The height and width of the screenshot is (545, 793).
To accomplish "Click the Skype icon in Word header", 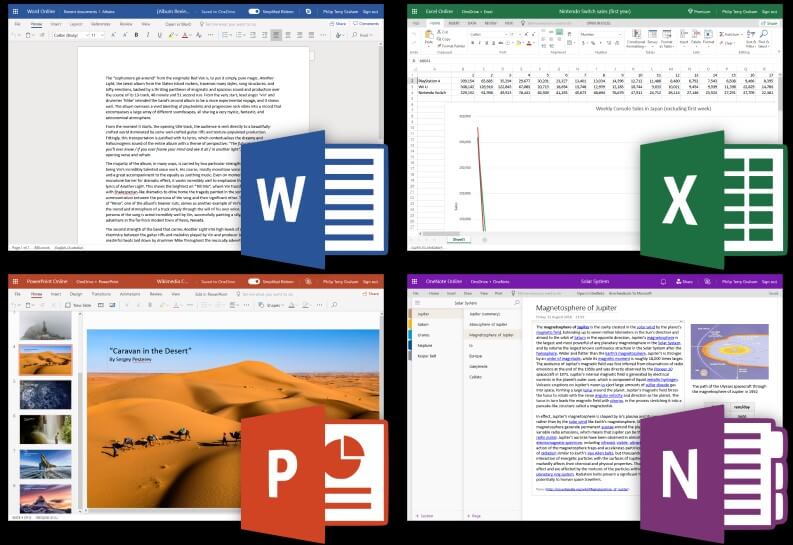I will tap(308, 11).
